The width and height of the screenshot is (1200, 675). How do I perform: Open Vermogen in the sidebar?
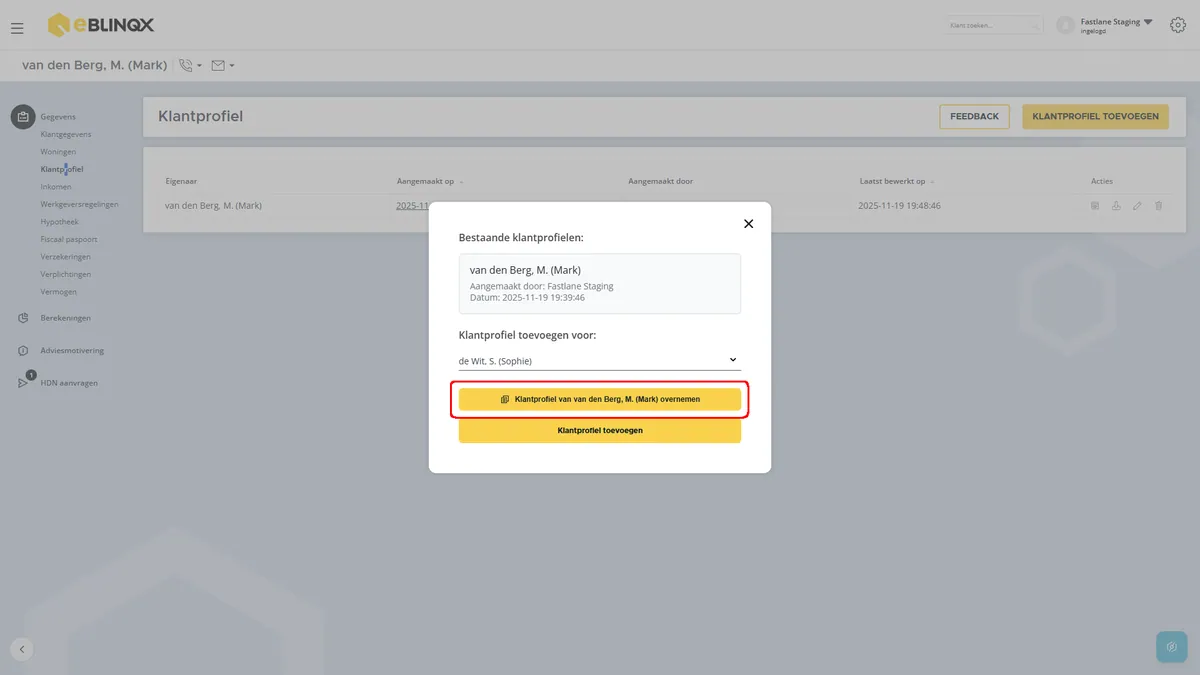(x=59, y=292)
